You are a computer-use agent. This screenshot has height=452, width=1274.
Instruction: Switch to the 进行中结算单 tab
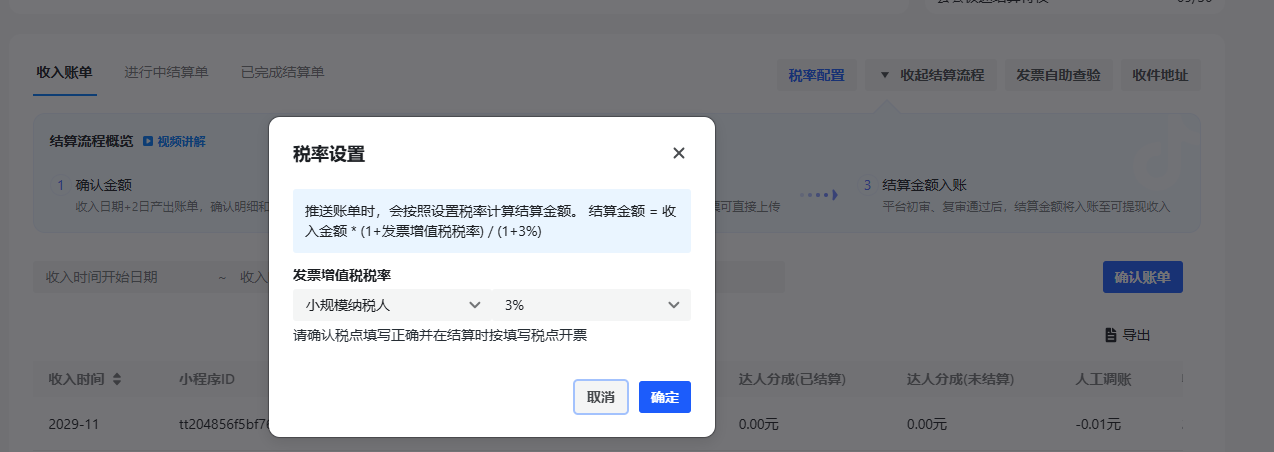coord(166,72)
